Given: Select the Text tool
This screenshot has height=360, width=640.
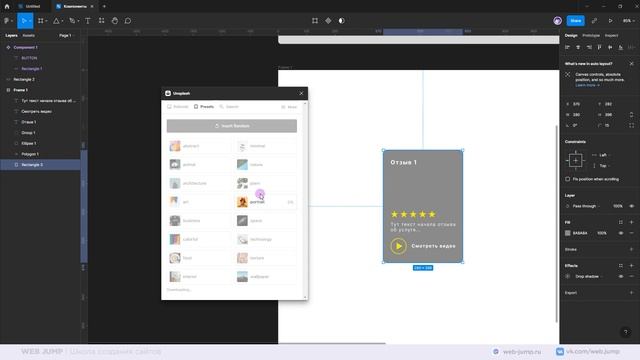Looking at the screenshot, I should coord(88,20).
